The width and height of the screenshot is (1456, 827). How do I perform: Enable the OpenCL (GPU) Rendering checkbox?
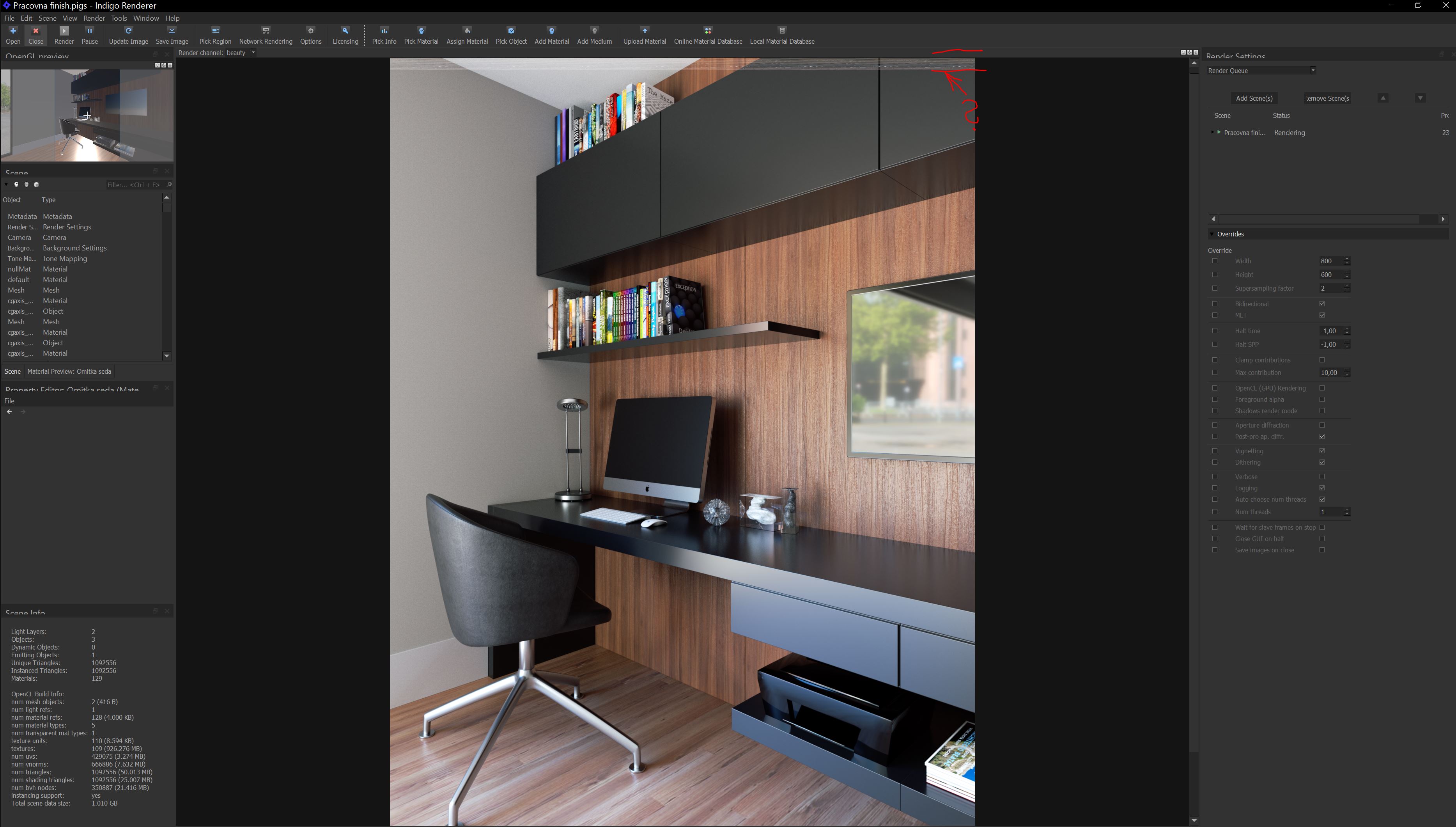[1322, 389]
